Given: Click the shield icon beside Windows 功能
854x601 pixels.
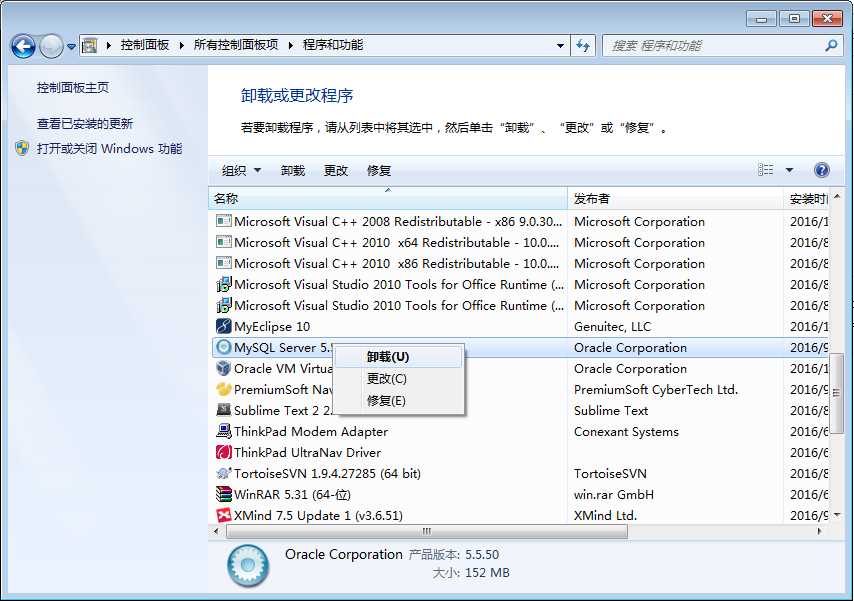Looking at the screenshot, I should point(22,148).
